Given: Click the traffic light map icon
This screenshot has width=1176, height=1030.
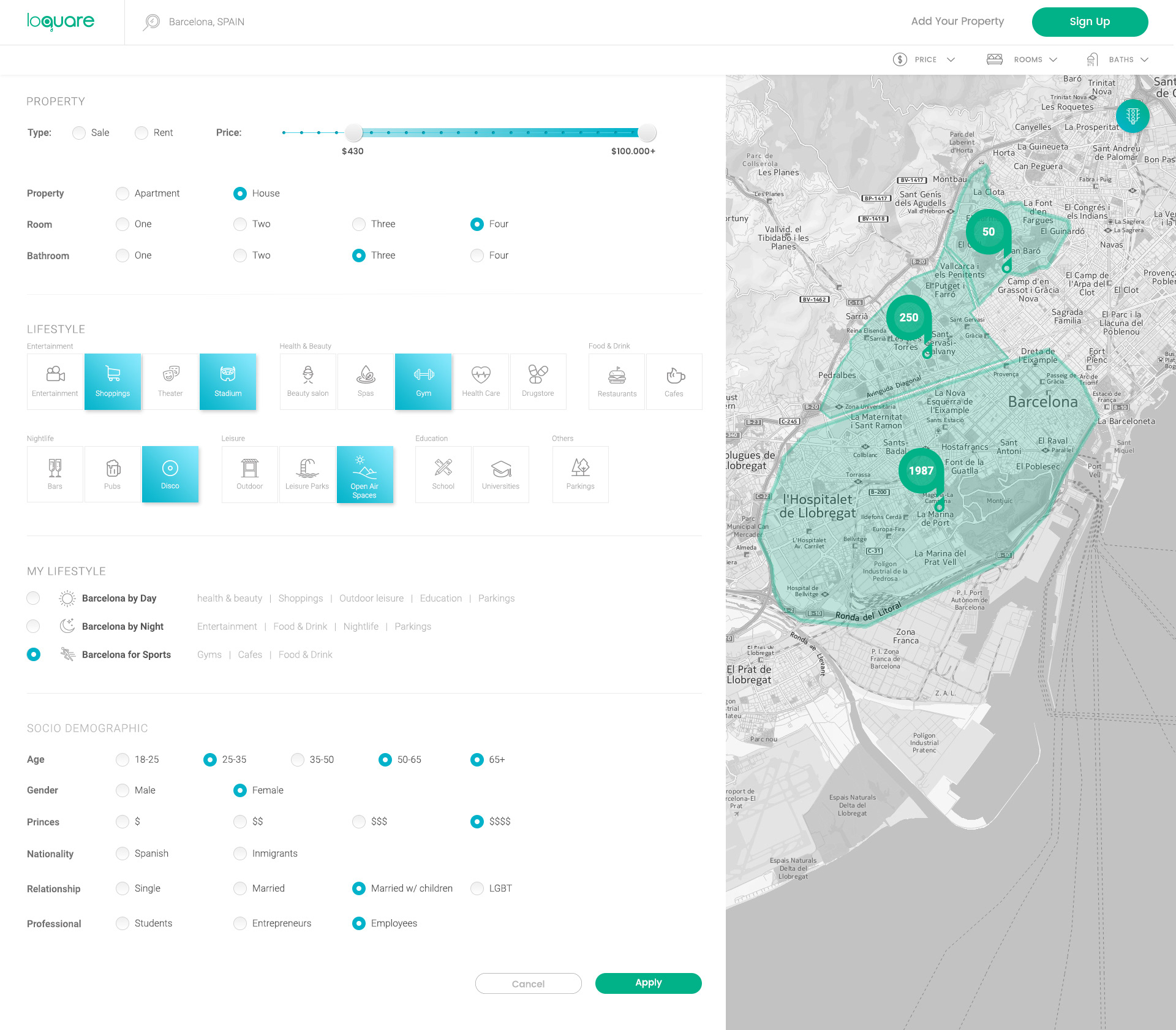Looking at the screenshot, I should [1132, 115].
